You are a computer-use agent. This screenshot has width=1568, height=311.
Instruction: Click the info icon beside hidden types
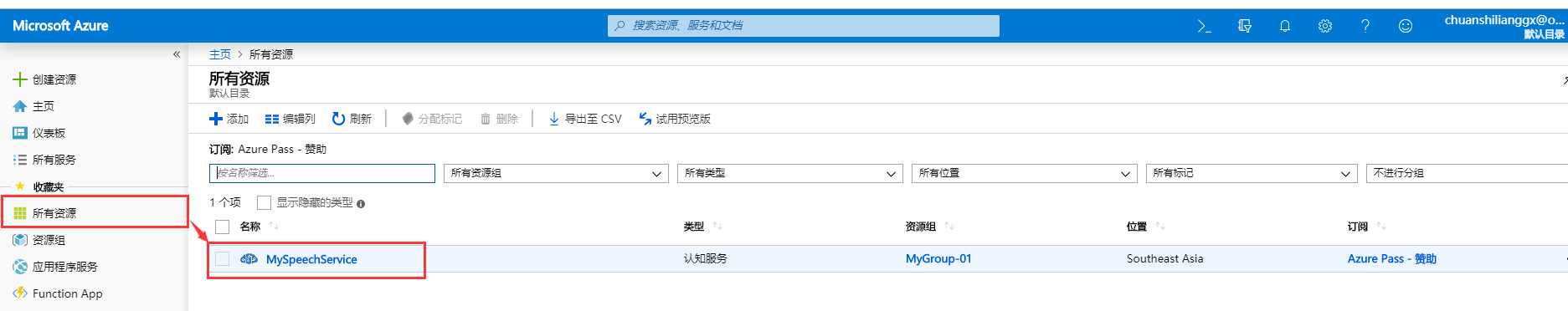(361, 203)
